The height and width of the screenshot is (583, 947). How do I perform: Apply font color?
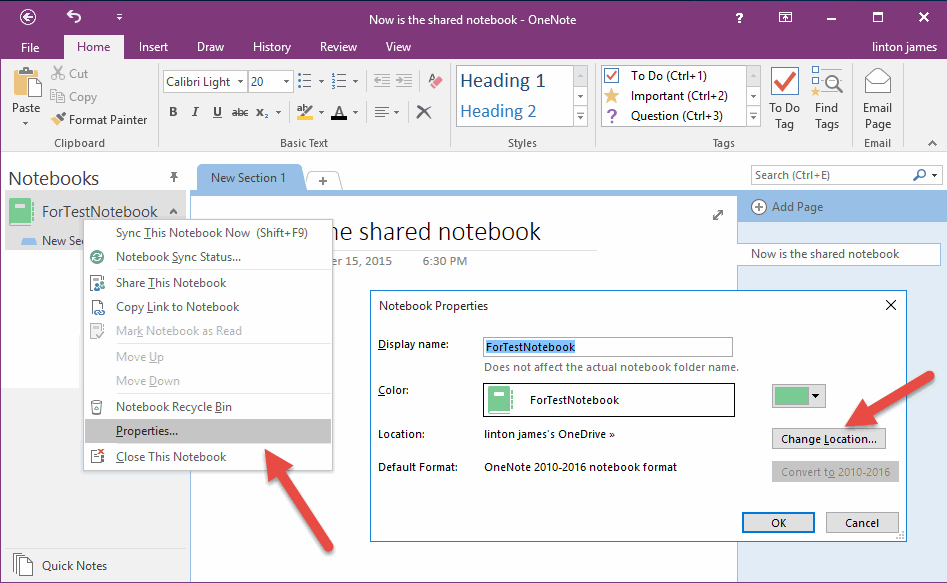[339, 112]
